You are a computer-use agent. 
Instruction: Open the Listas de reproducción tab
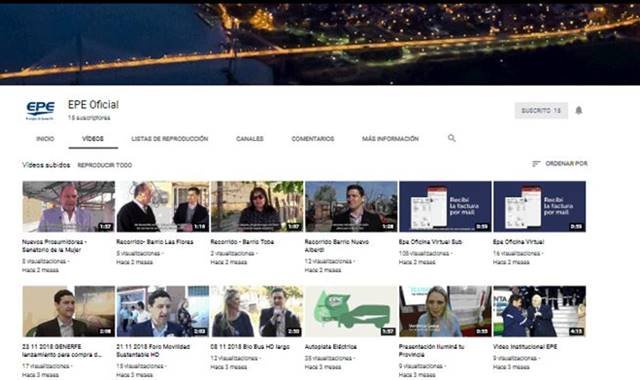click(x=170, y=139)
